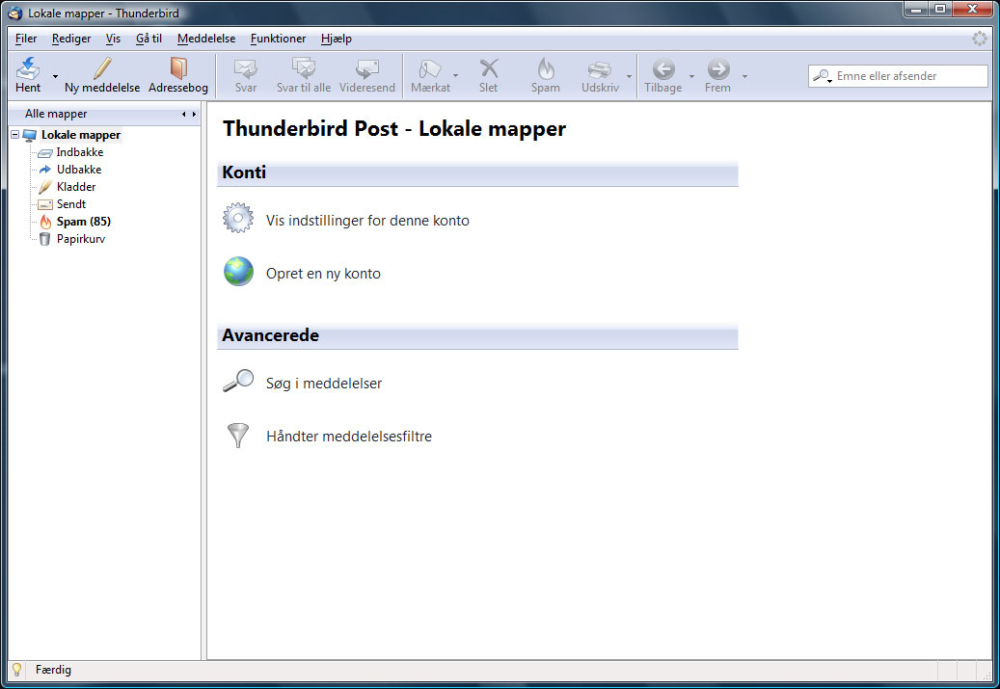Open the Meddelelse menu
This screenshot has width=1000, height=689.
(x=206, y=39)
